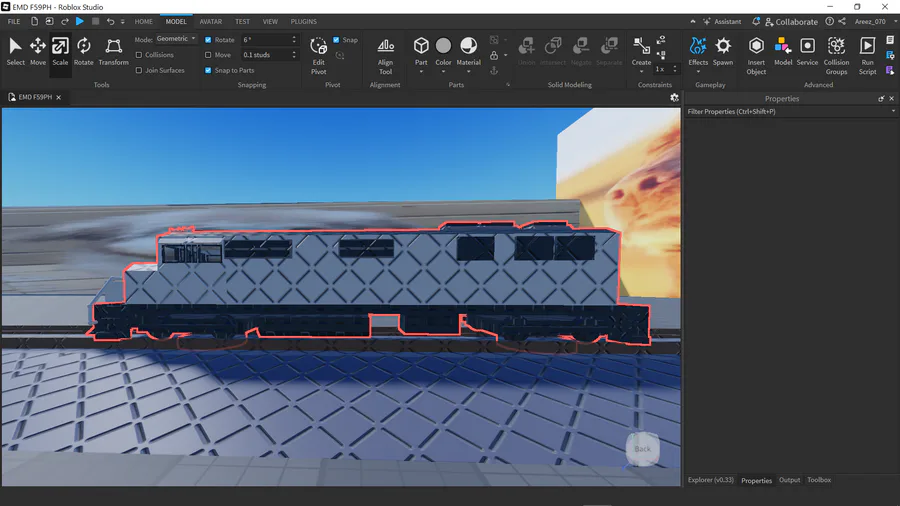Switch to the TEST ribbon tab
The height and width of the screenshot is (506, 900).
click(x=242, y=22)
